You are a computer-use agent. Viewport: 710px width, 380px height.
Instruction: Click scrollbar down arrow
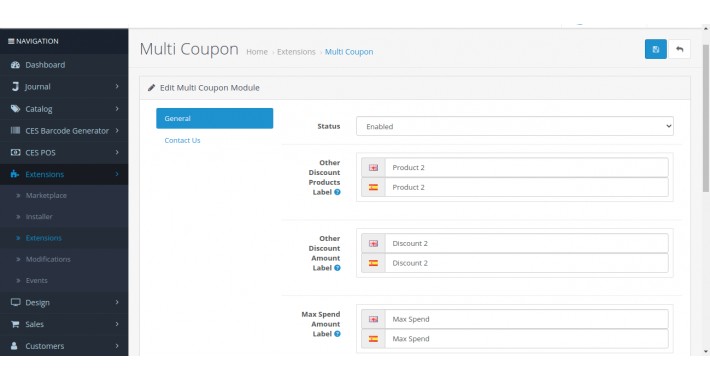click(706, 351)
